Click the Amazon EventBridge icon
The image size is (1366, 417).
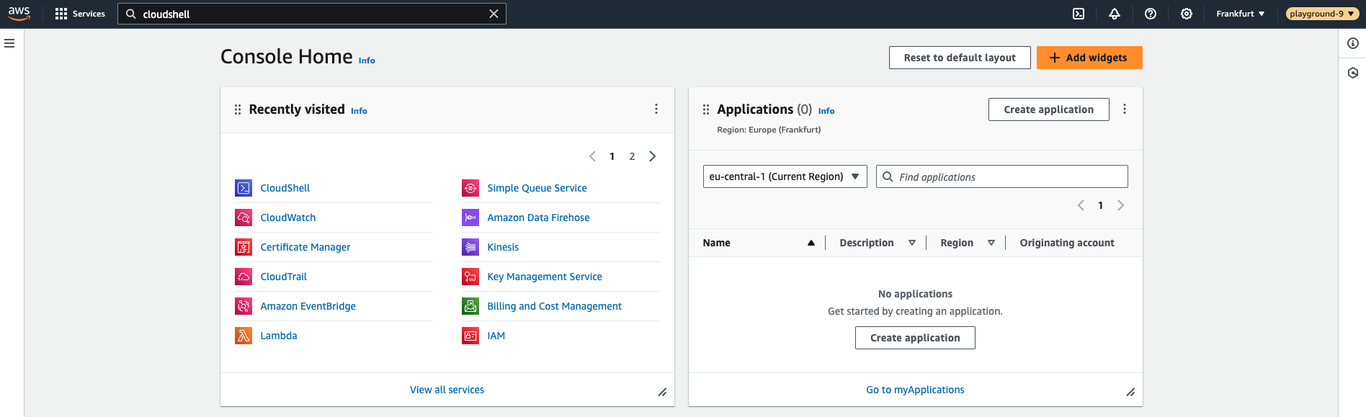(x=243, y=306)
